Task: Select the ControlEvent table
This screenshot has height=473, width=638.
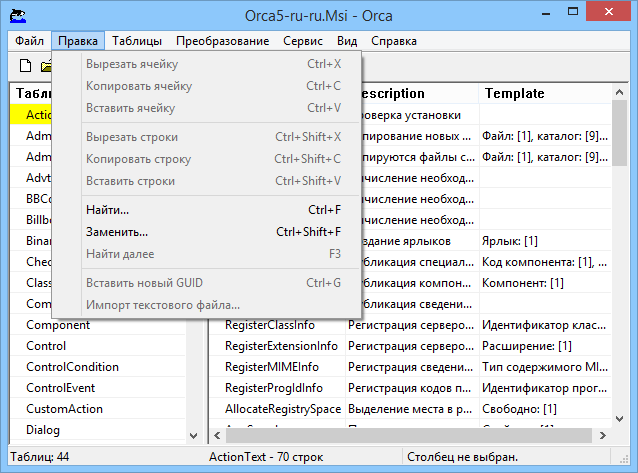Action: [60, 388]
